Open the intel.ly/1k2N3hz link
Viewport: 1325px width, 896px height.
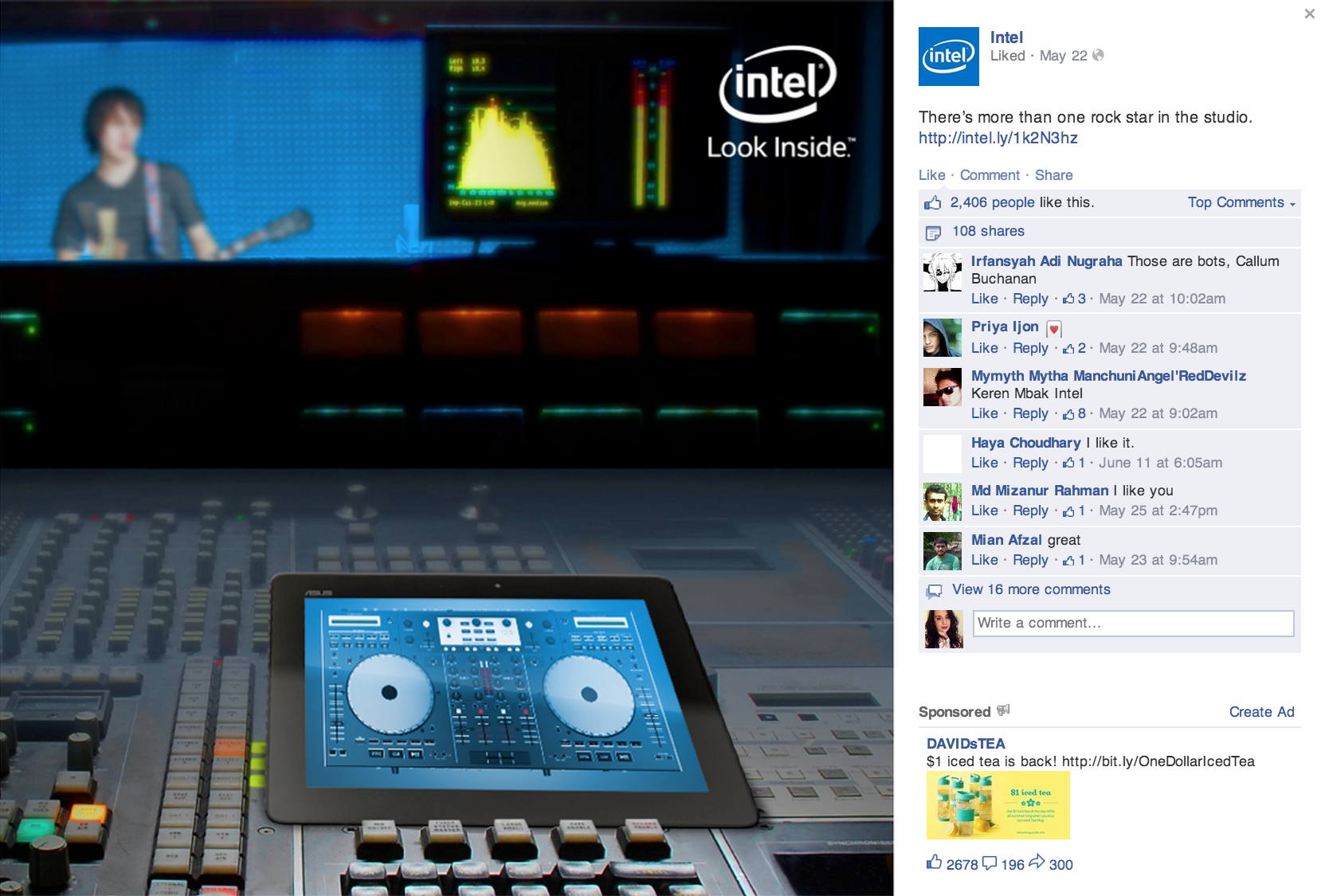click(998, 138)
